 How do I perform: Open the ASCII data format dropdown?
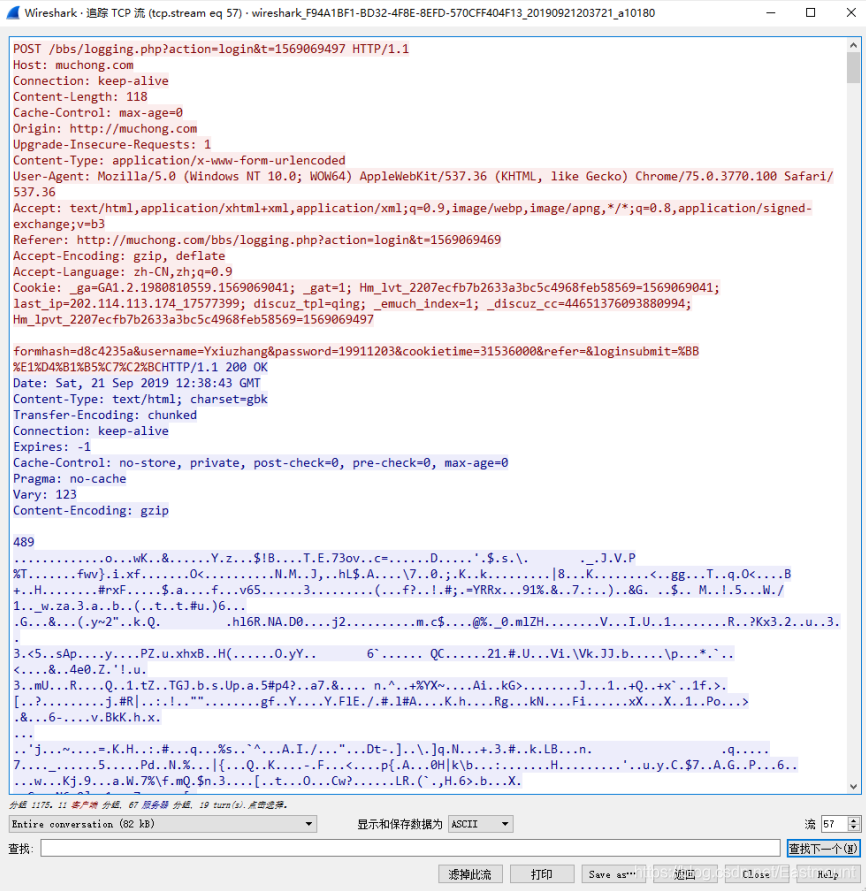pyautogui.click(x=481, y=824)
